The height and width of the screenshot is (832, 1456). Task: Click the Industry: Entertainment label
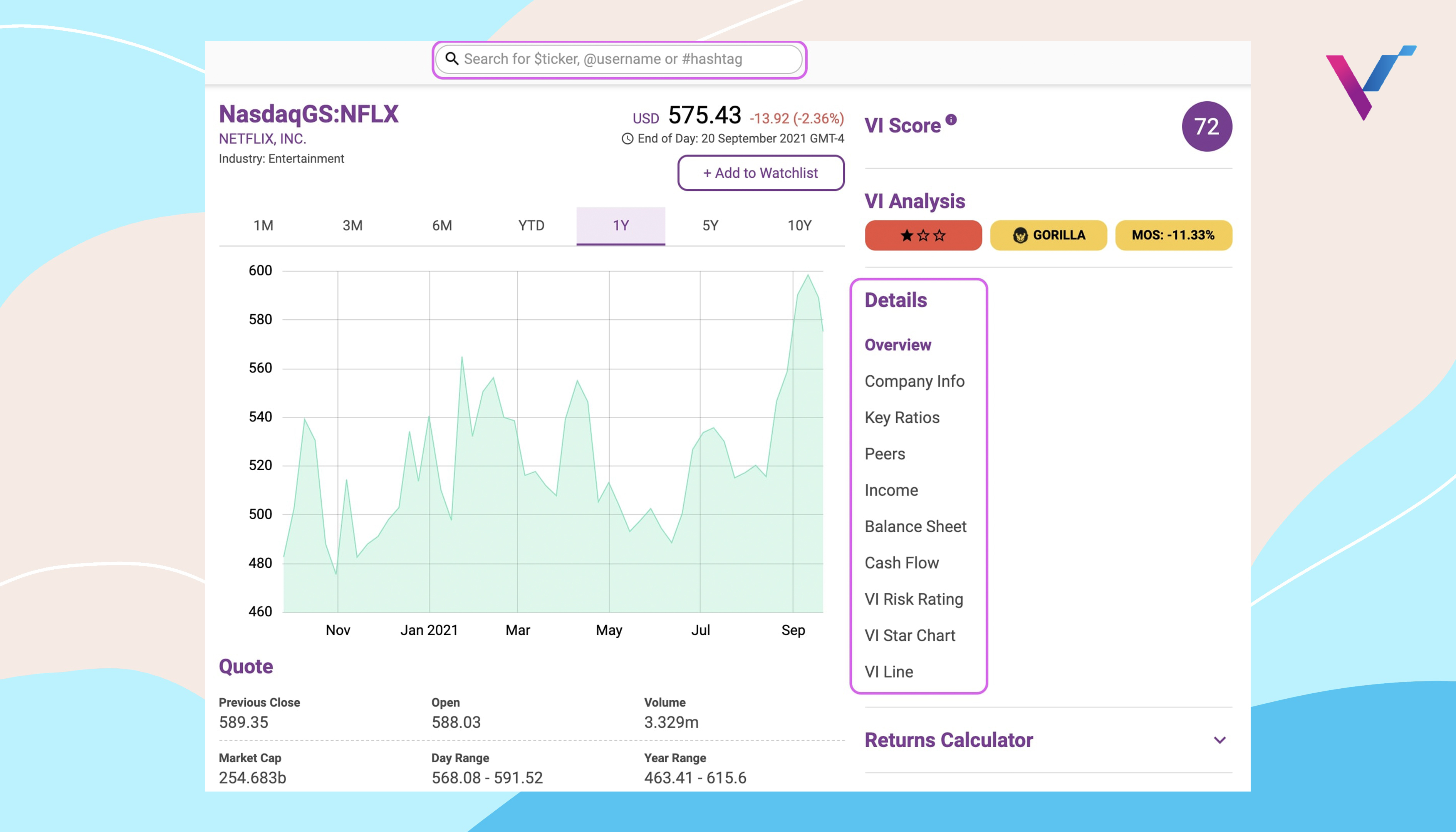click(281, 159)
